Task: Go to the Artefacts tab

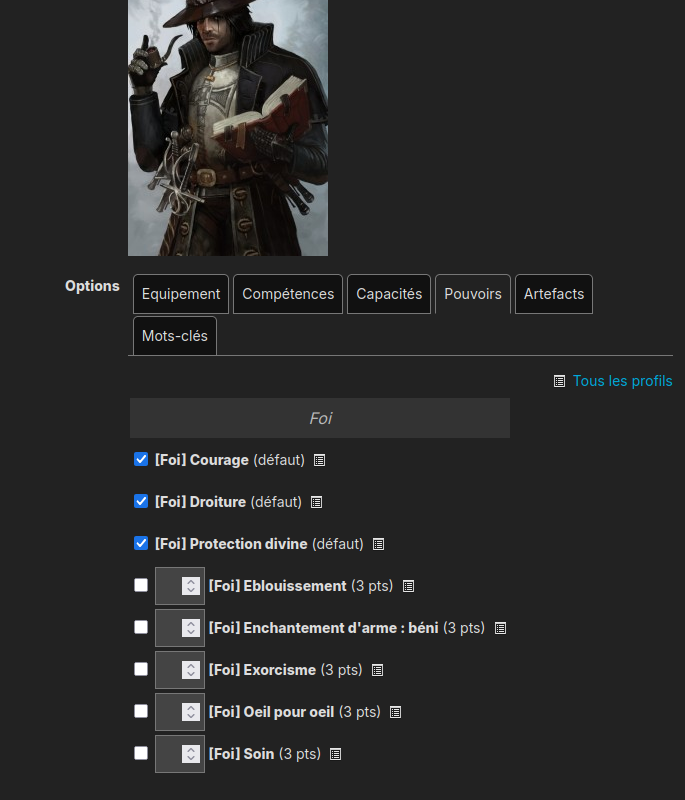Action: coord(554,294)
